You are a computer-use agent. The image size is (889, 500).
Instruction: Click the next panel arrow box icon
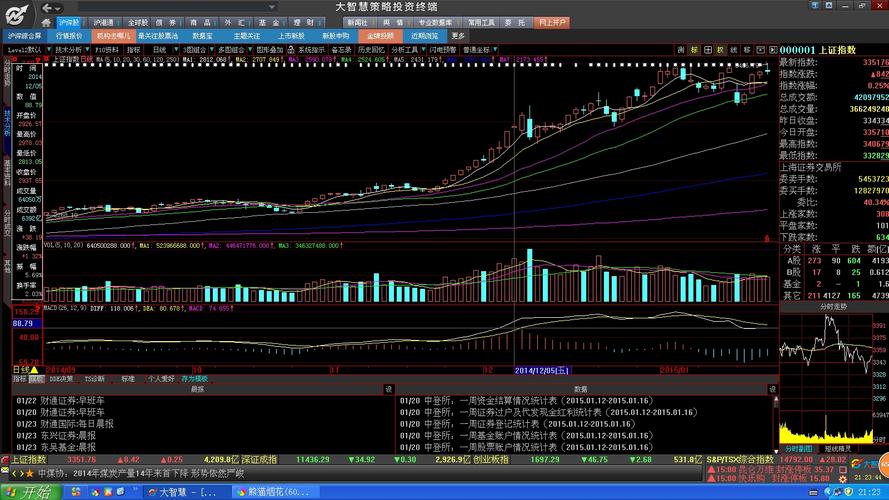(x=773, y=50)
